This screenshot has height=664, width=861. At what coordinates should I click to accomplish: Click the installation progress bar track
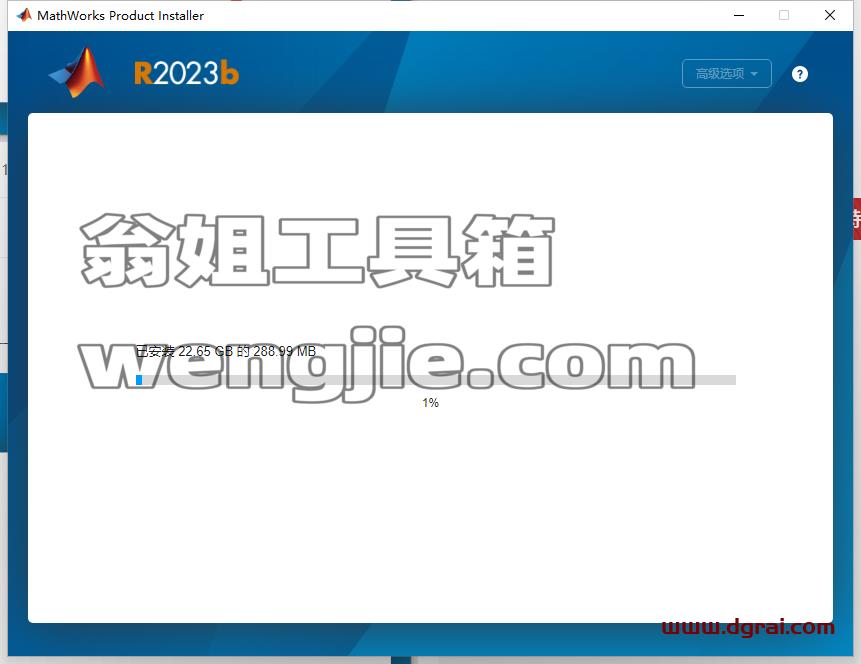pyautogui.click(x=435, y=380)
